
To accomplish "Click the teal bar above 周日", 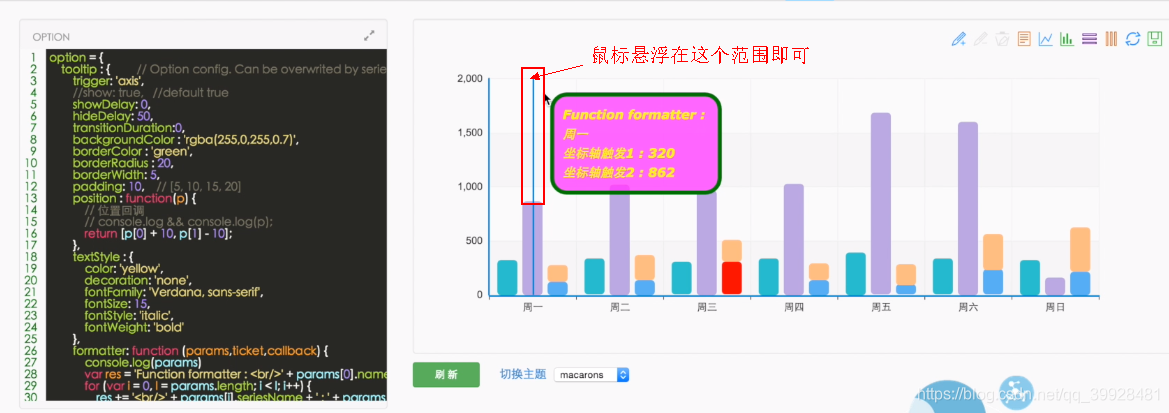I will click(1030, 277).
